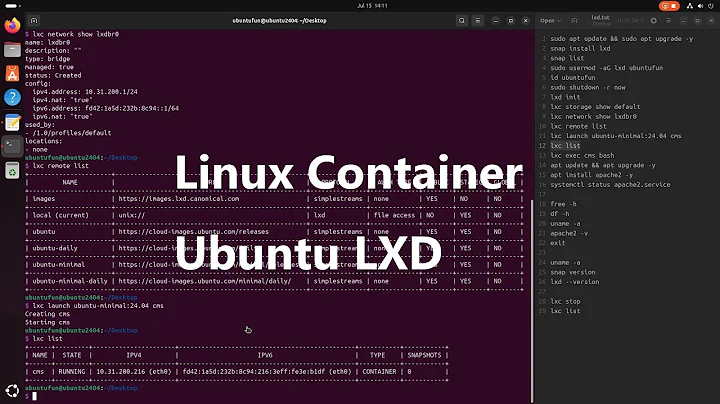This screenshot has height=404, width=720.
Task: Click 'ubuntu-minimal-daily' row name in terminal
Action: 70,281
